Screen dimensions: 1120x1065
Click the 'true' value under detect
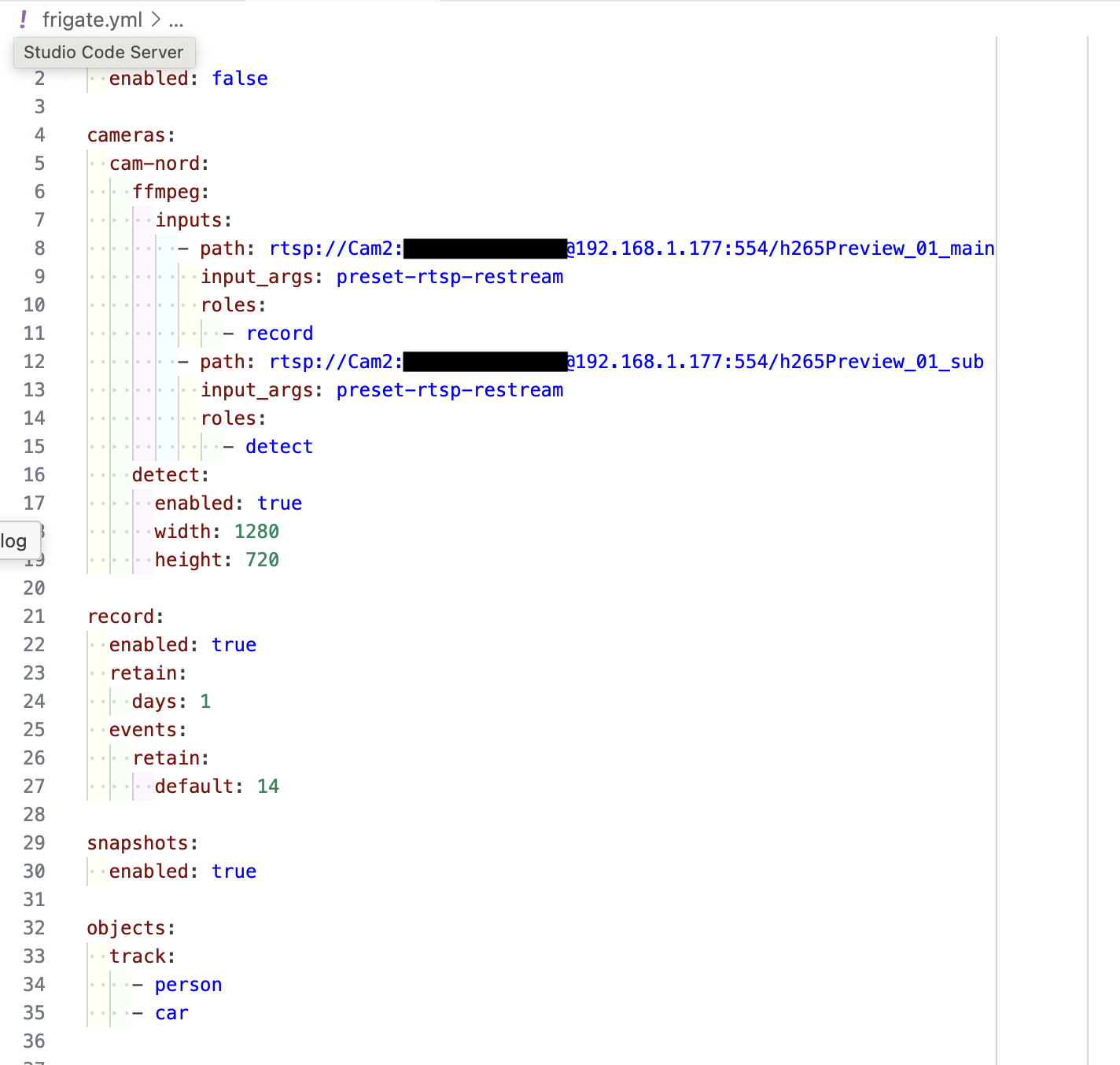click(279, 503)
